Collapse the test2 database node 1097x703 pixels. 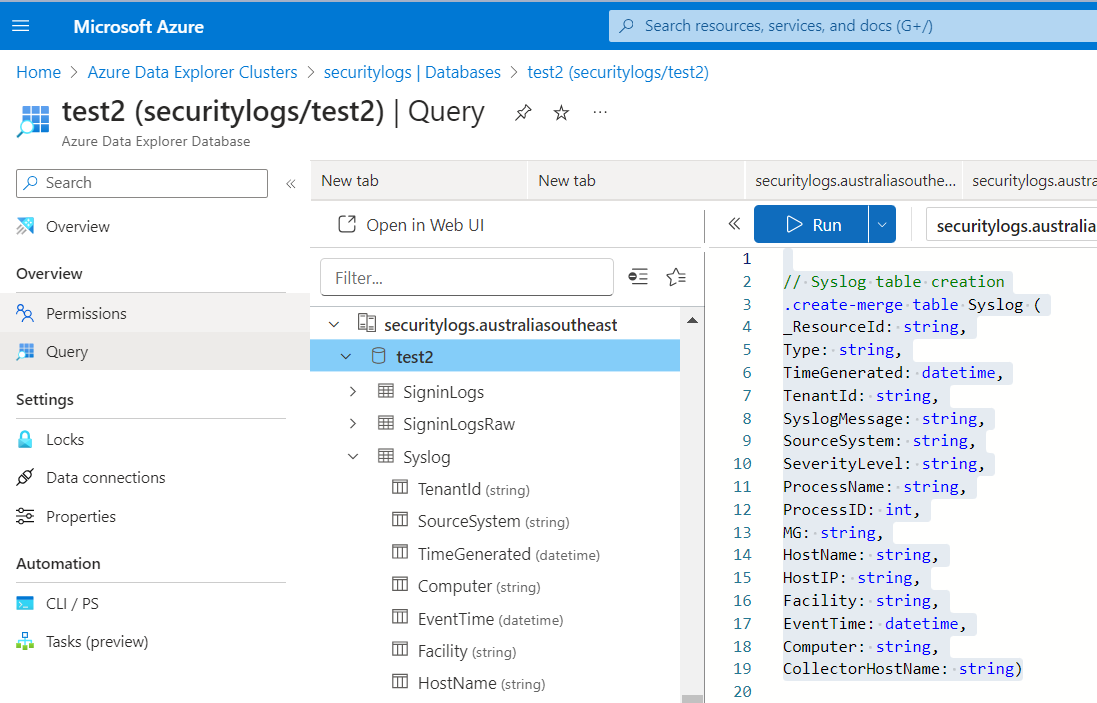[346, 357]
